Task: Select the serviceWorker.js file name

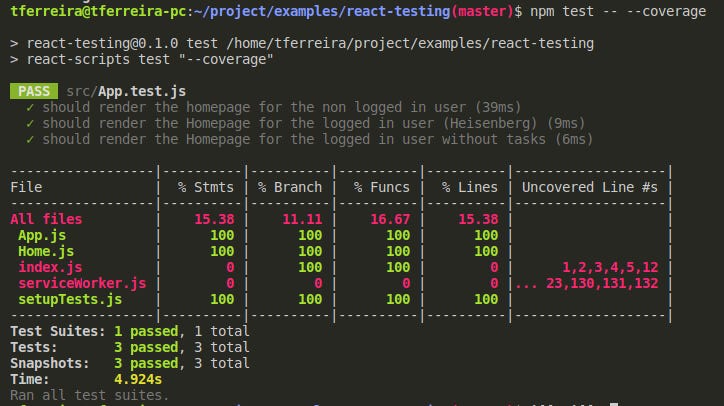Action: tap(82, 283)
